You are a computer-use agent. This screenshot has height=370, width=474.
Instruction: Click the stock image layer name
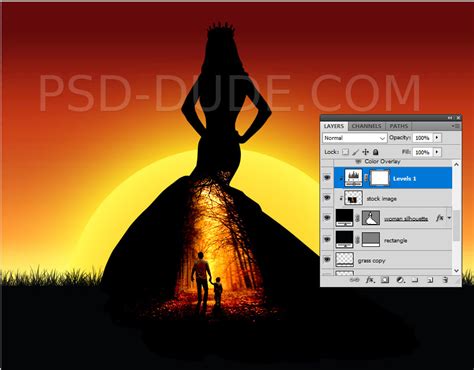pyautogui.click(x=382, y=199)
